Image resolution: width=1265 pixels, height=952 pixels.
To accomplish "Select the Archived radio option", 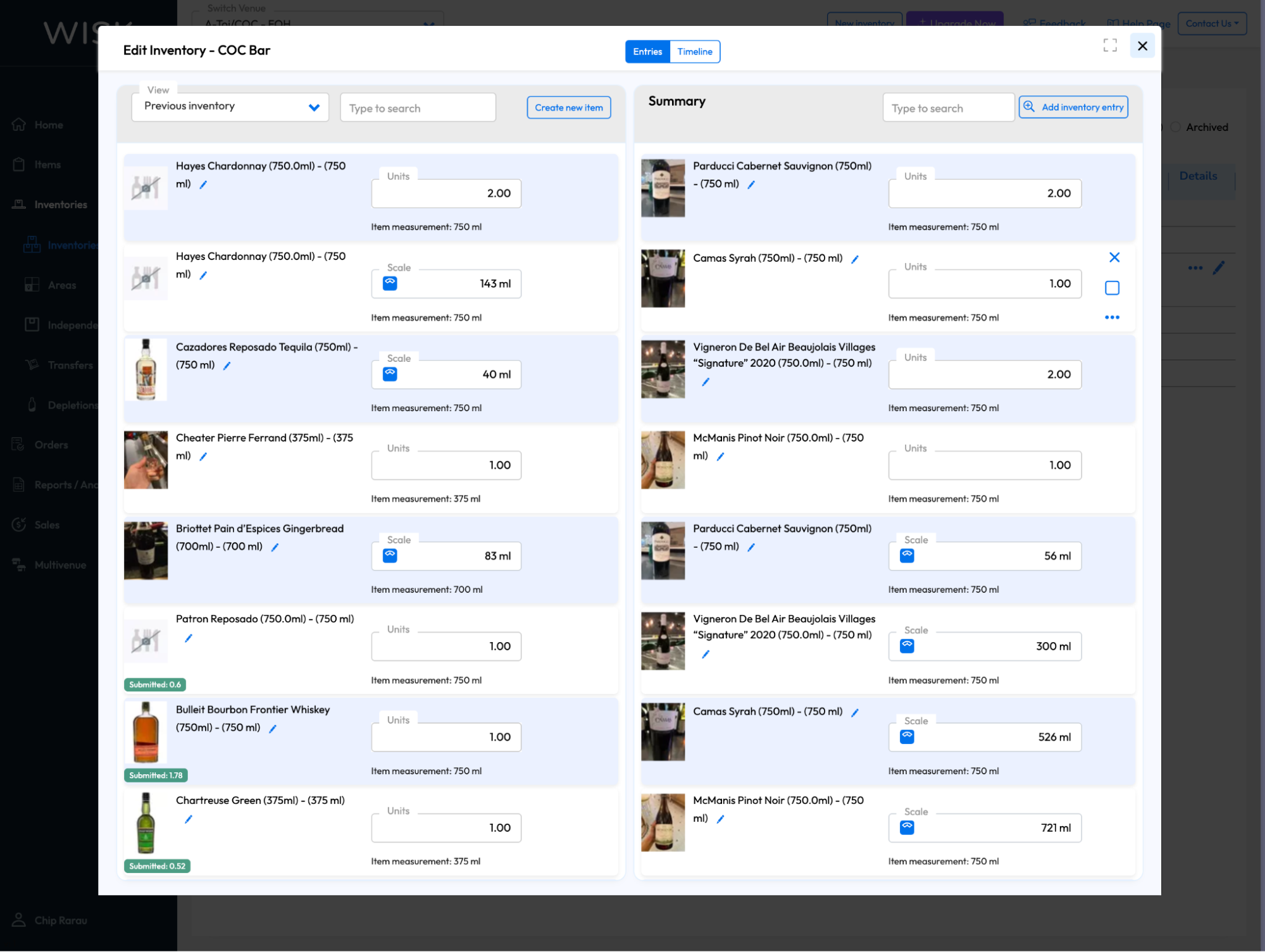I will click(1175, 127).
